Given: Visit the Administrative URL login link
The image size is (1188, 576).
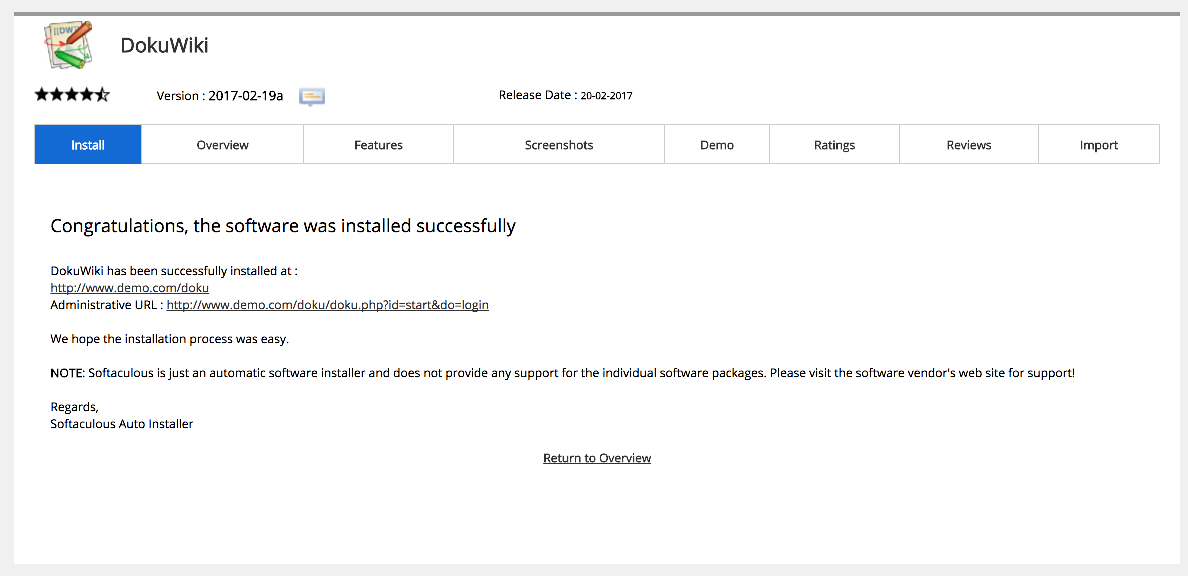Looking at the screenshot, I should pyautogui.click(x=327, y=305).
